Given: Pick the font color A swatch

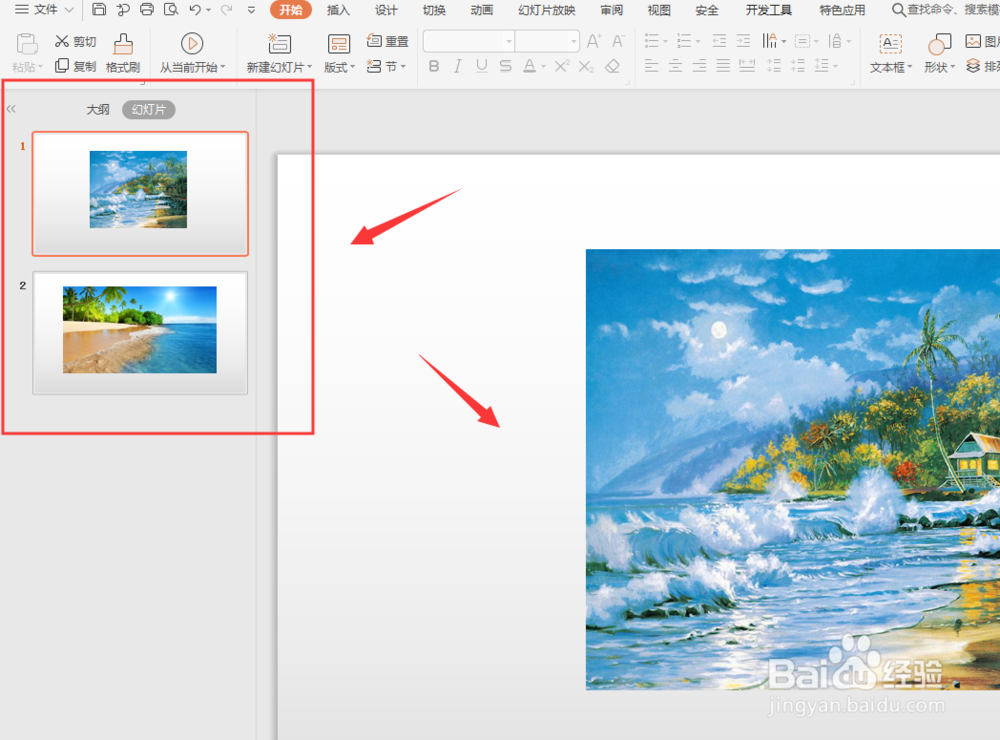Looking at the screenshot, I should point(529,66).
